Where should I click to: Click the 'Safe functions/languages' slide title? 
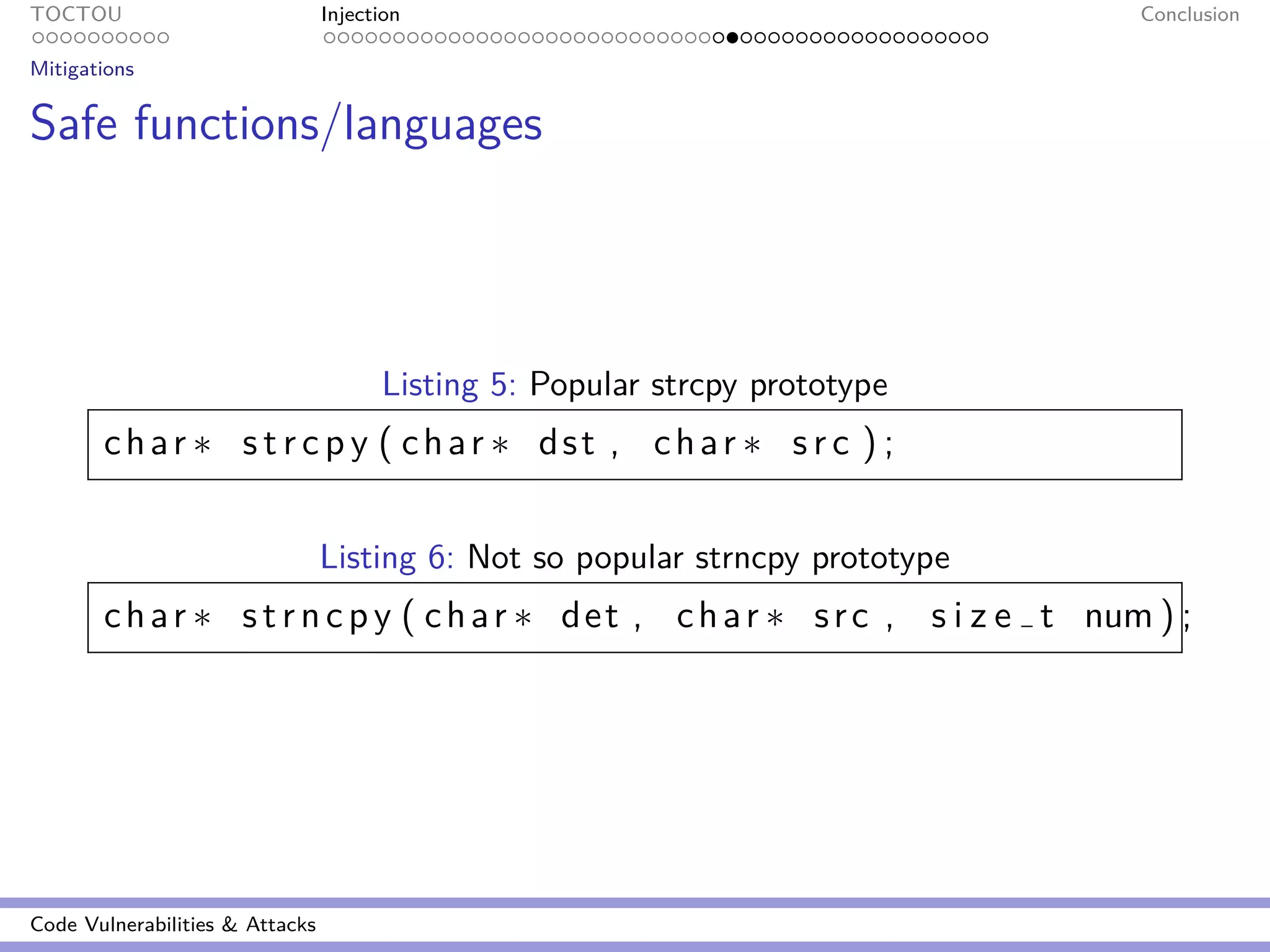coord(286,125)
